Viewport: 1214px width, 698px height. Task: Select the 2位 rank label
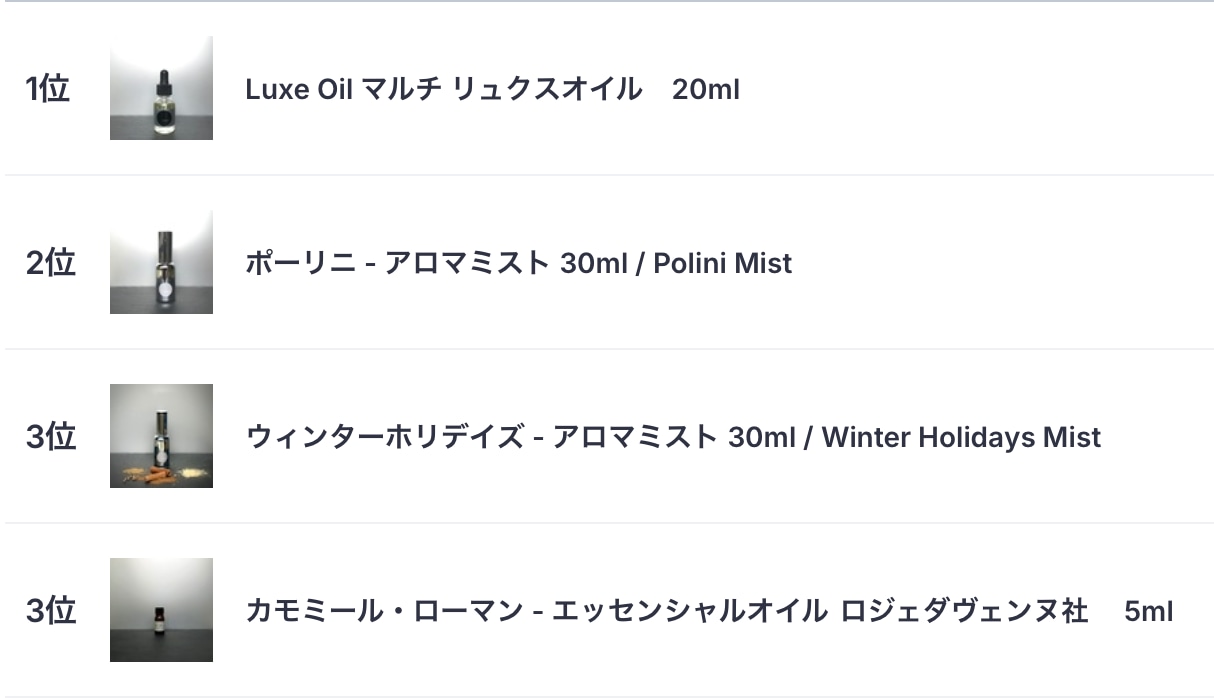(x=50, y=263)
